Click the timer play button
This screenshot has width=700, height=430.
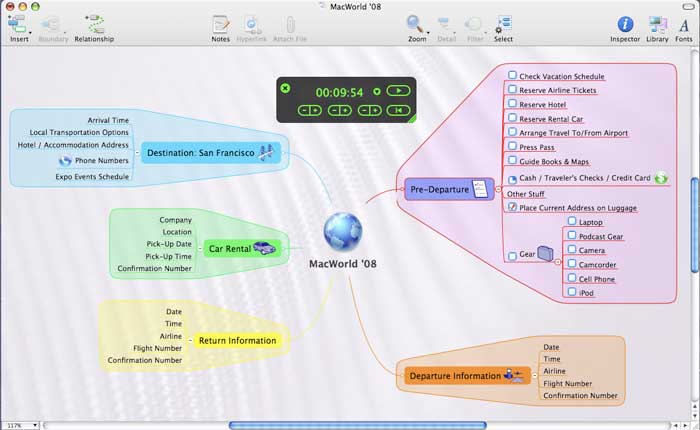coord(398,91)
